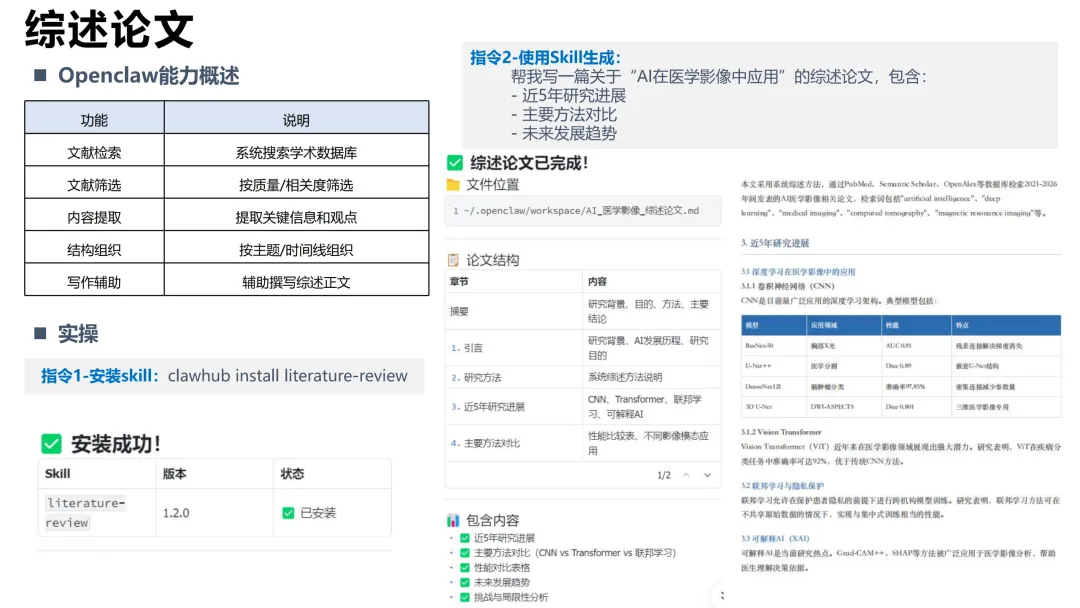Select the 按主题/时间线组织 cell

(296, 247)
